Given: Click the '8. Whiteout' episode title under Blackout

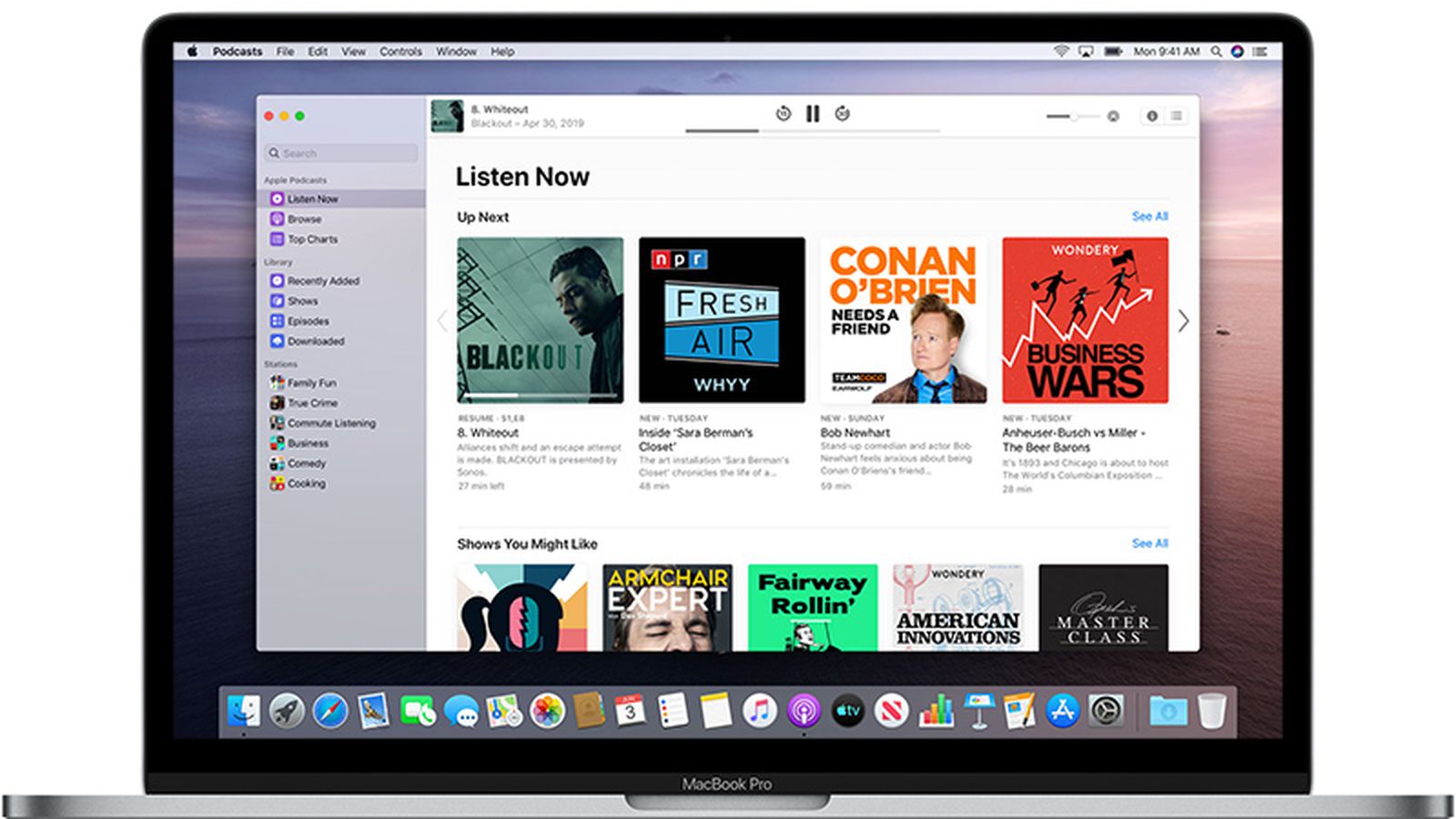Looking at the screenshot, I should [x=488, y=433].
